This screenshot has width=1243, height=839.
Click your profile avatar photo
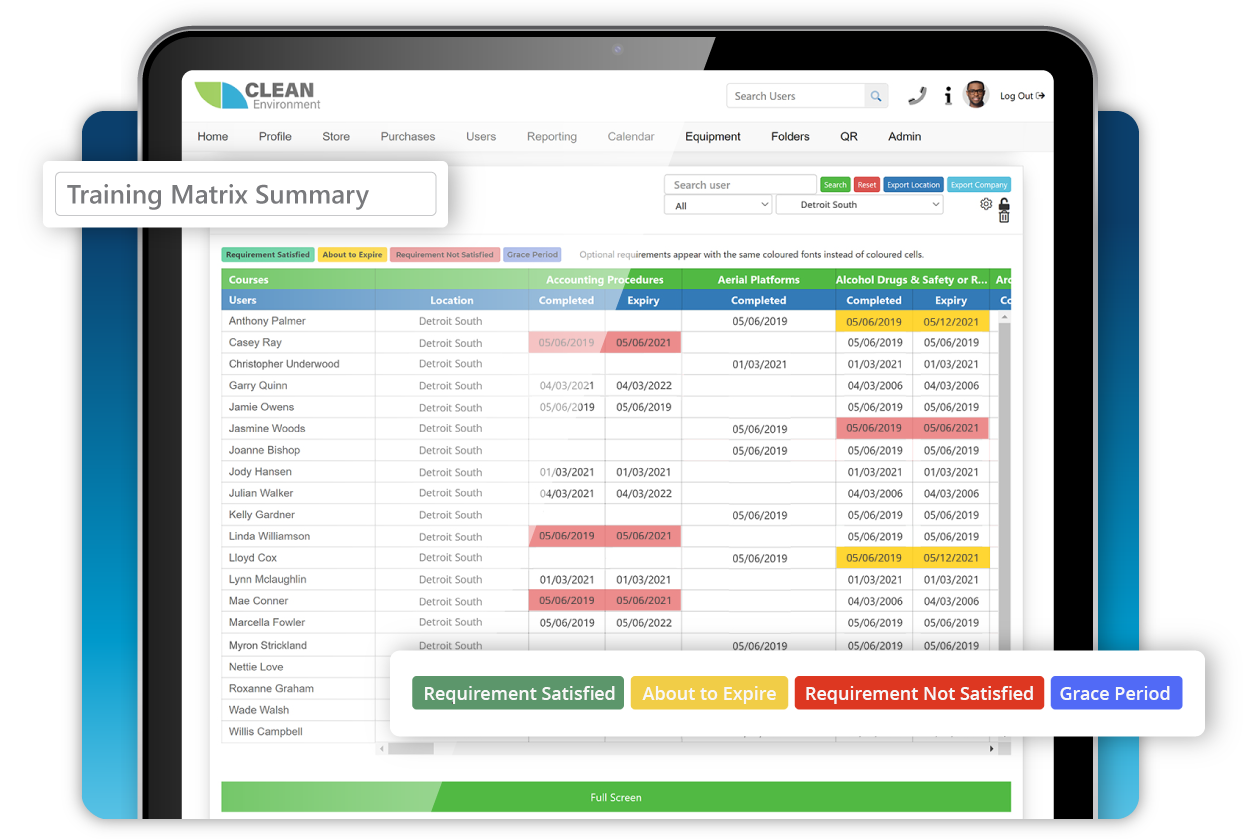[976, 94]
